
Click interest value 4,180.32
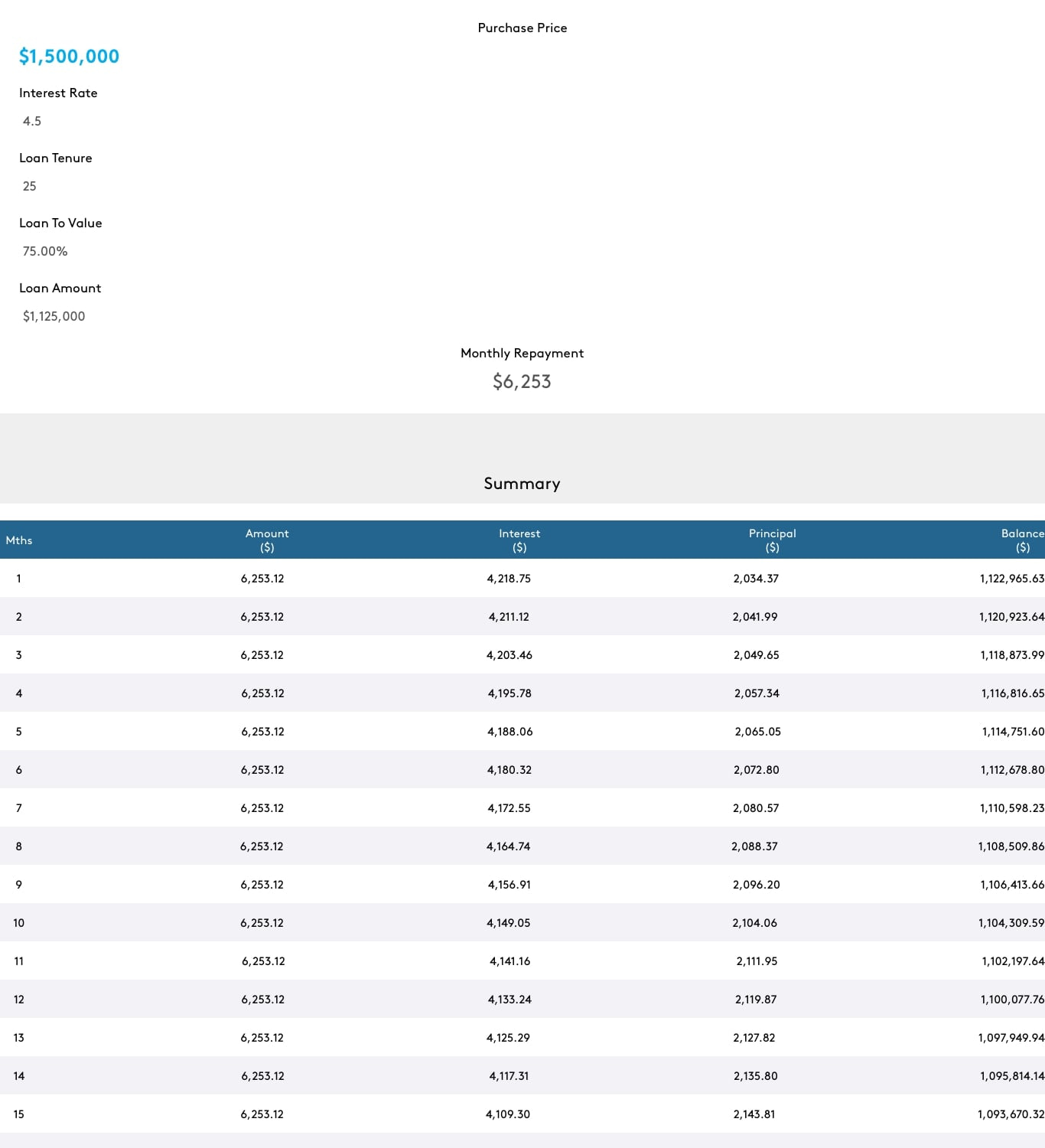tap(509, 770)
